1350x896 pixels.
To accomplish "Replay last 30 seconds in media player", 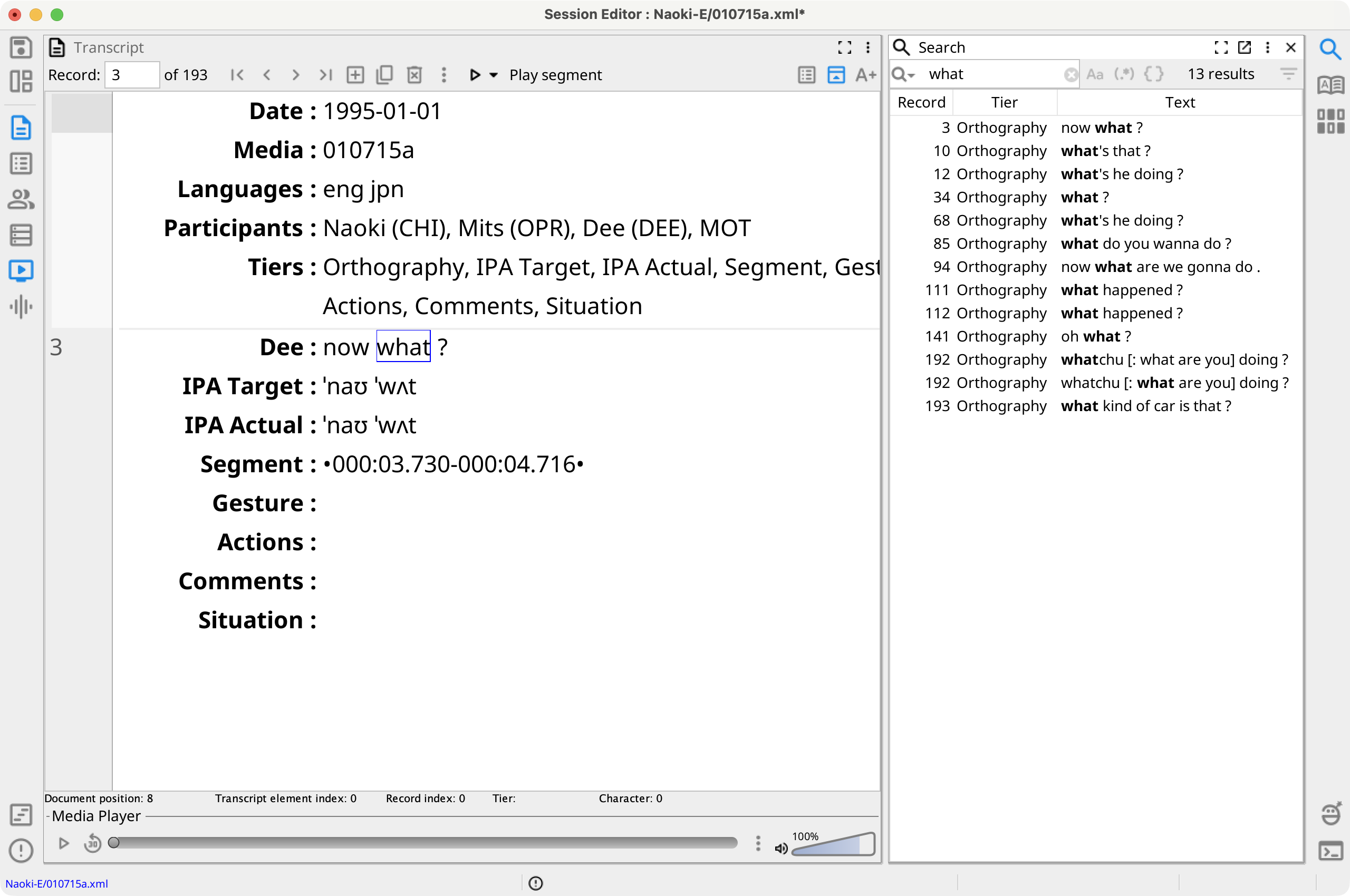I will 92,843.
